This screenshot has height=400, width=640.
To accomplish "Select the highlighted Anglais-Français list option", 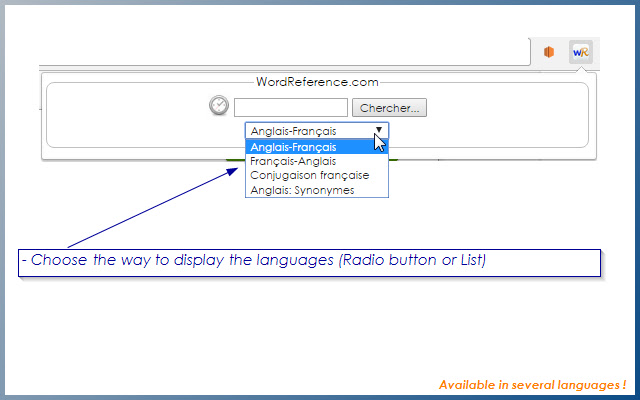I will pos(317,147).
